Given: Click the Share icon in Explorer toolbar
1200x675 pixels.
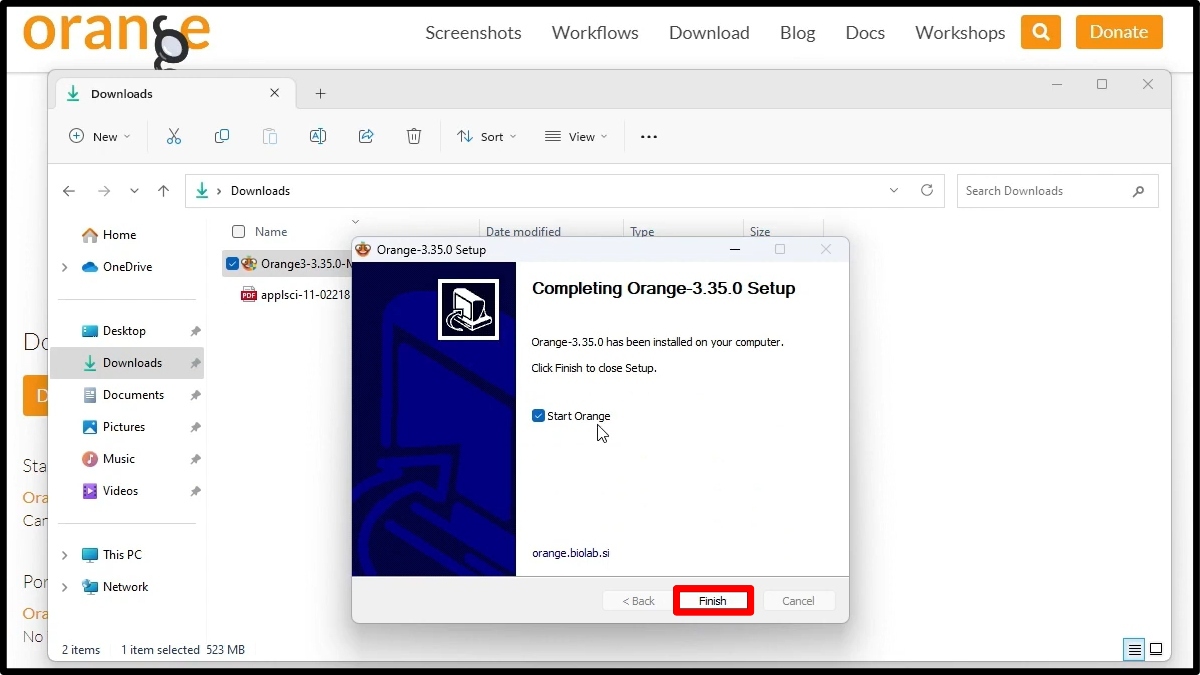Looking at the screenshot, I should pyautogui.click(x=366, y=137).
